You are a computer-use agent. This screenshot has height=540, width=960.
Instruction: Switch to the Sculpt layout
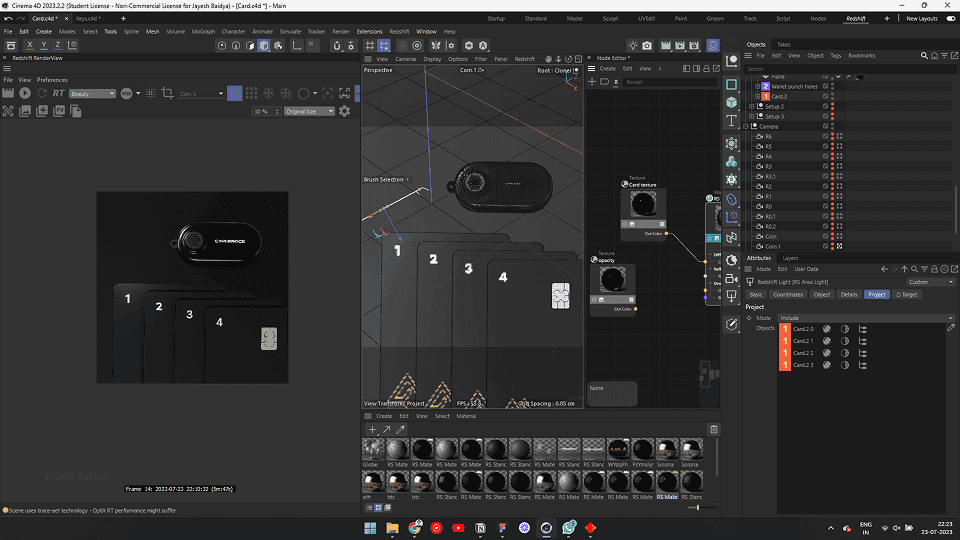point(612,18)
